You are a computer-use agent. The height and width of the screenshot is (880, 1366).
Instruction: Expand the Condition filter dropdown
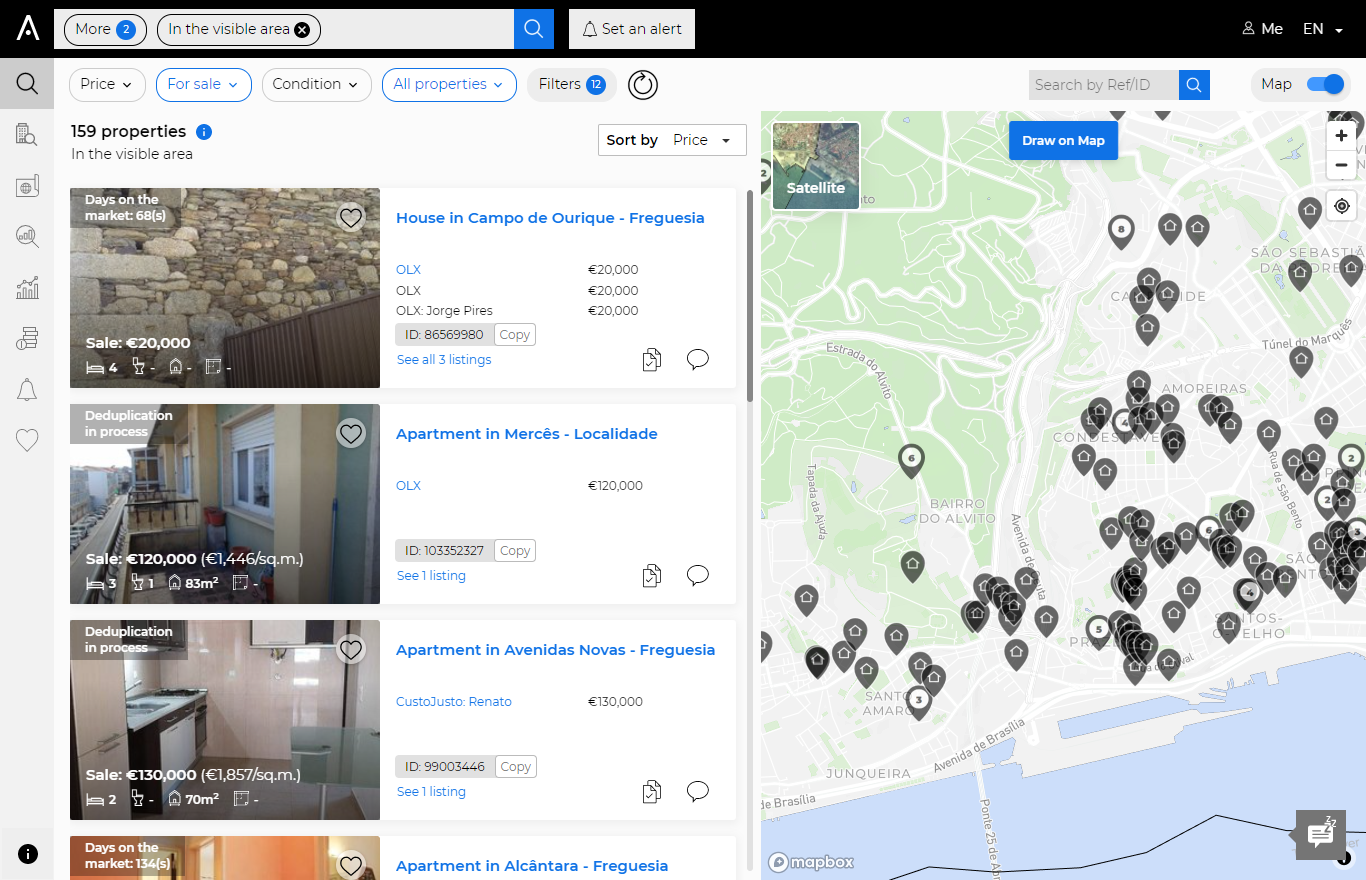[316, 85]
